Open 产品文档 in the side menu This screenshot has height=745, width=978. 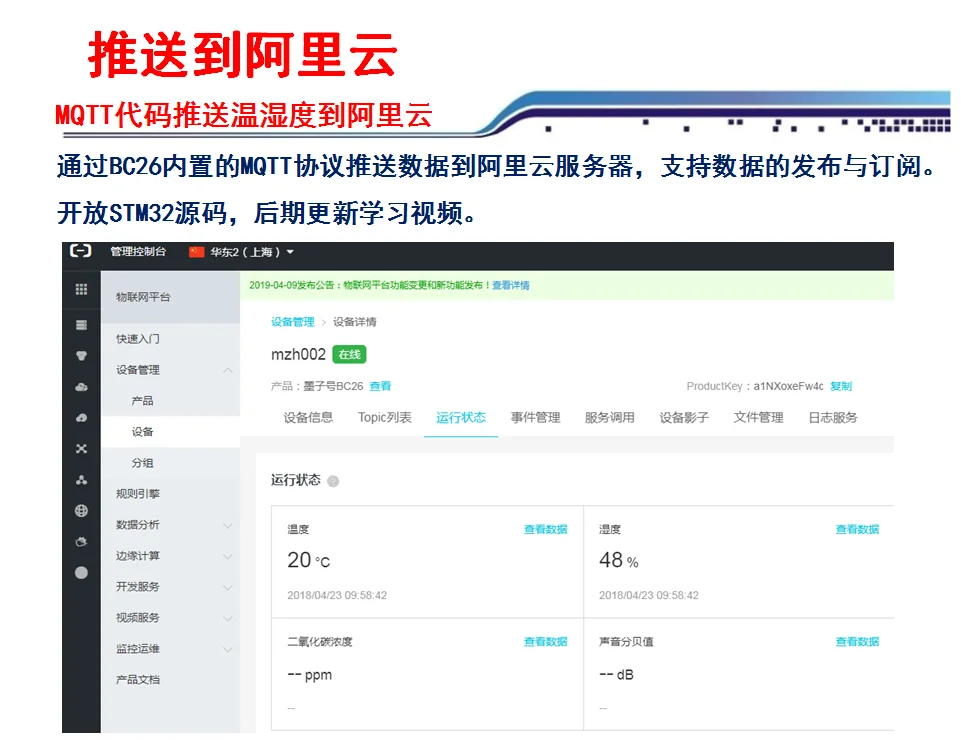(138, 679)
